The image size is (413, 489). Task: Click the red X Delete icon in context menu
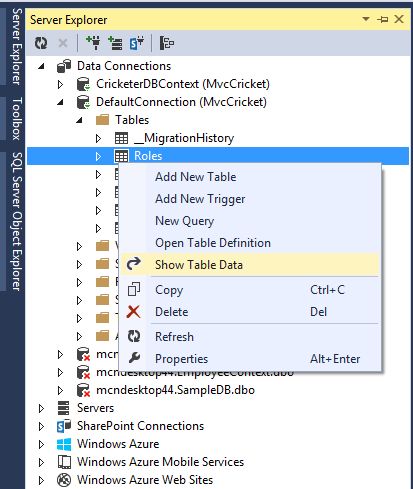click(x=134, y=312)
